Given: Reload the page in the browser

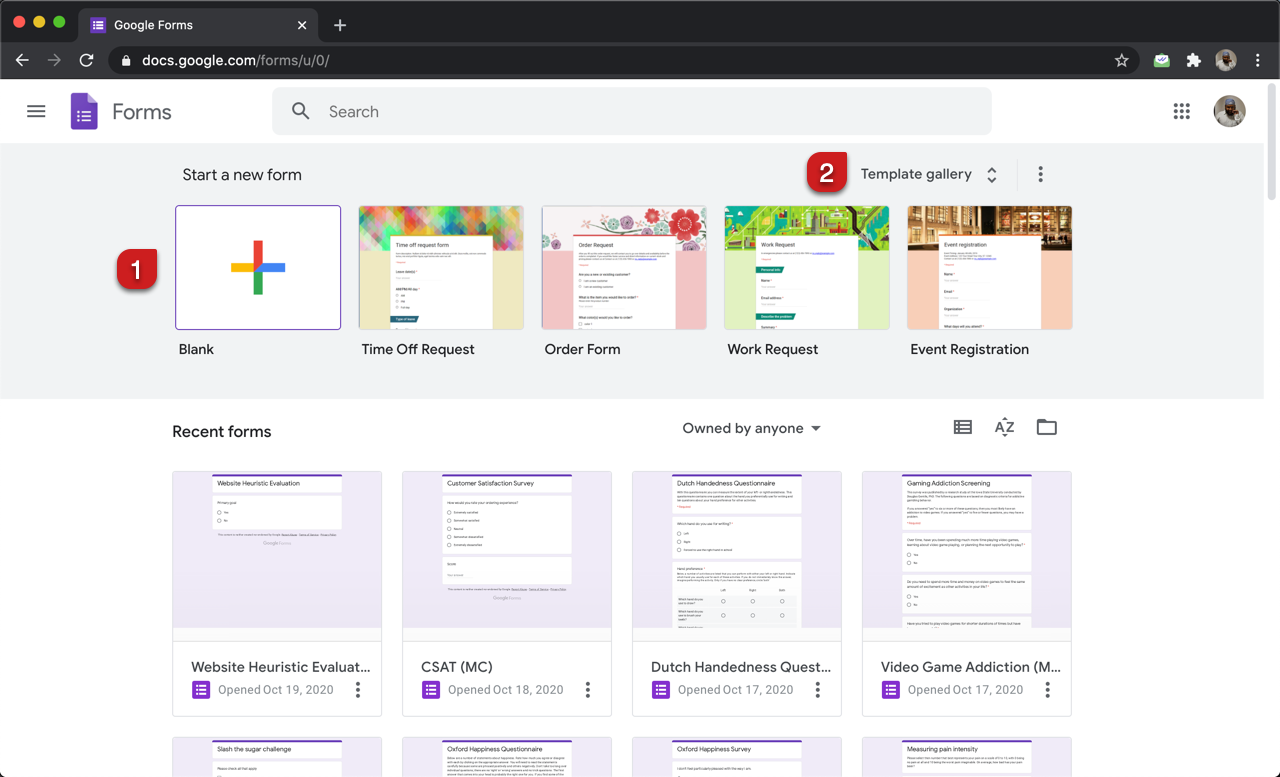Looking at the screenshot, I should coord(87,60).
